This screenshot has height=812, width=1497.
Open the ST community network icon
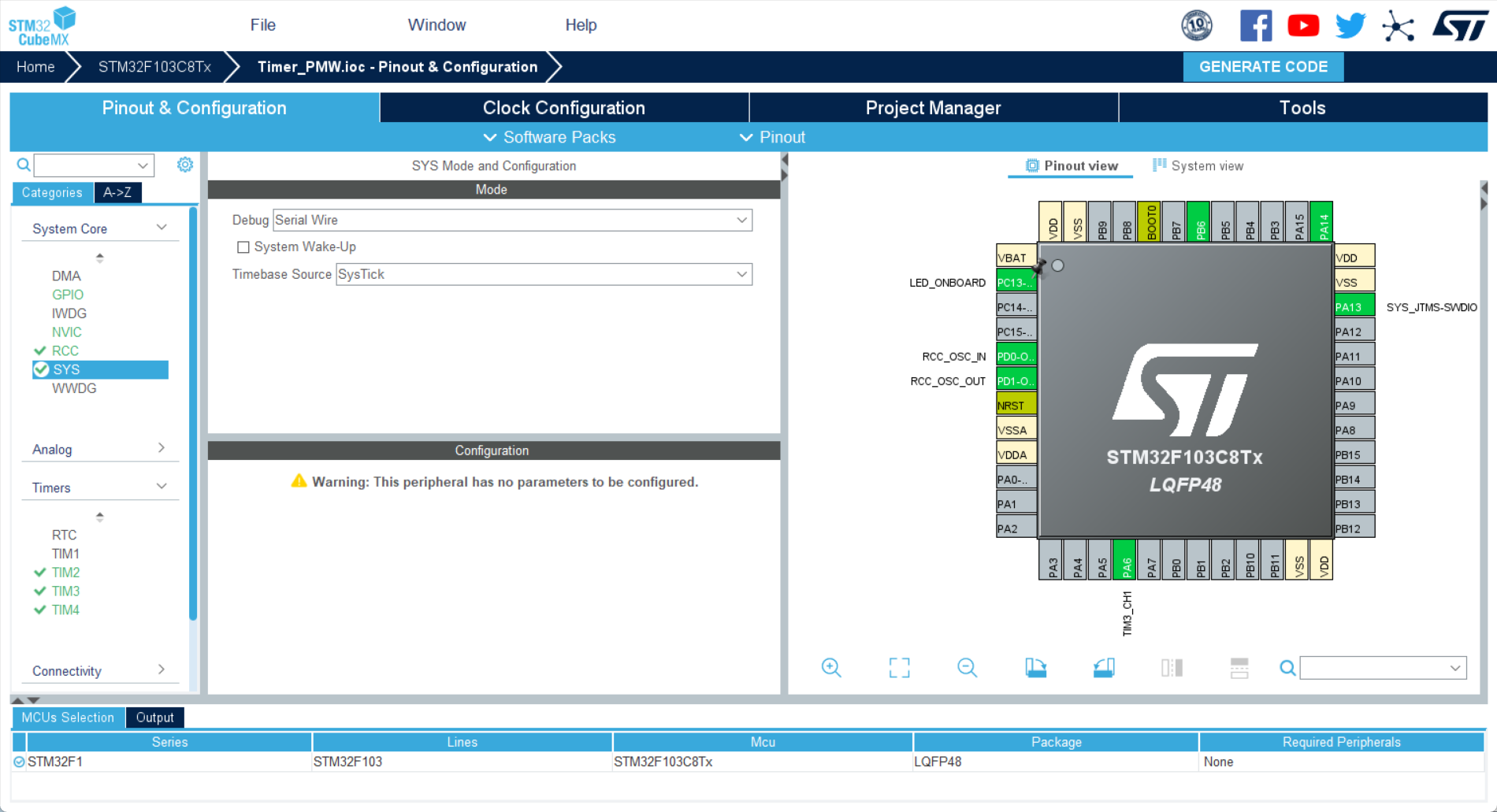pyautogui.click(x=1399, y=25)
